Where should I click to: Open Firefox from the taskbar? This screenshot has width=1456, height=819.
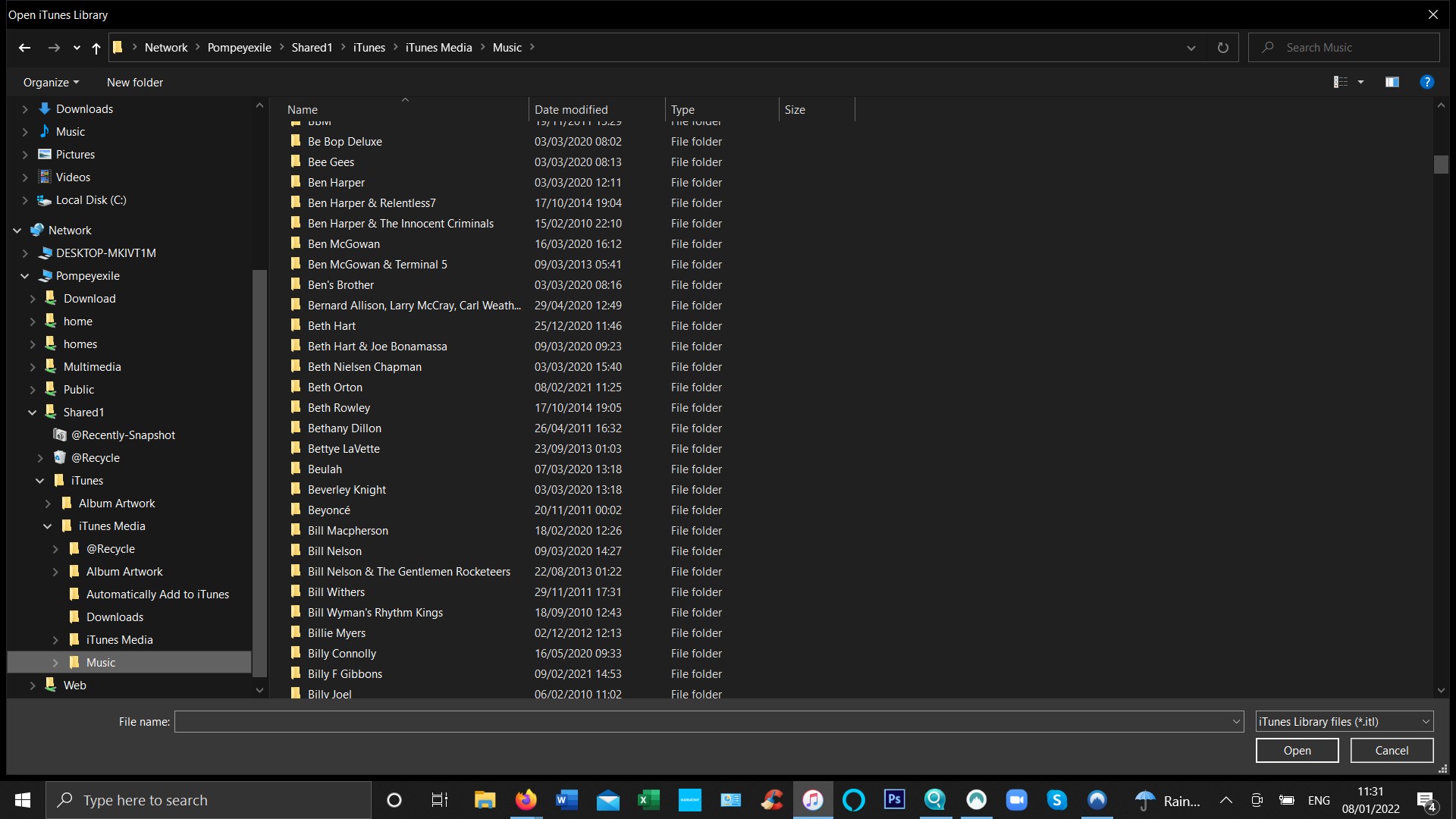[526, 800]
